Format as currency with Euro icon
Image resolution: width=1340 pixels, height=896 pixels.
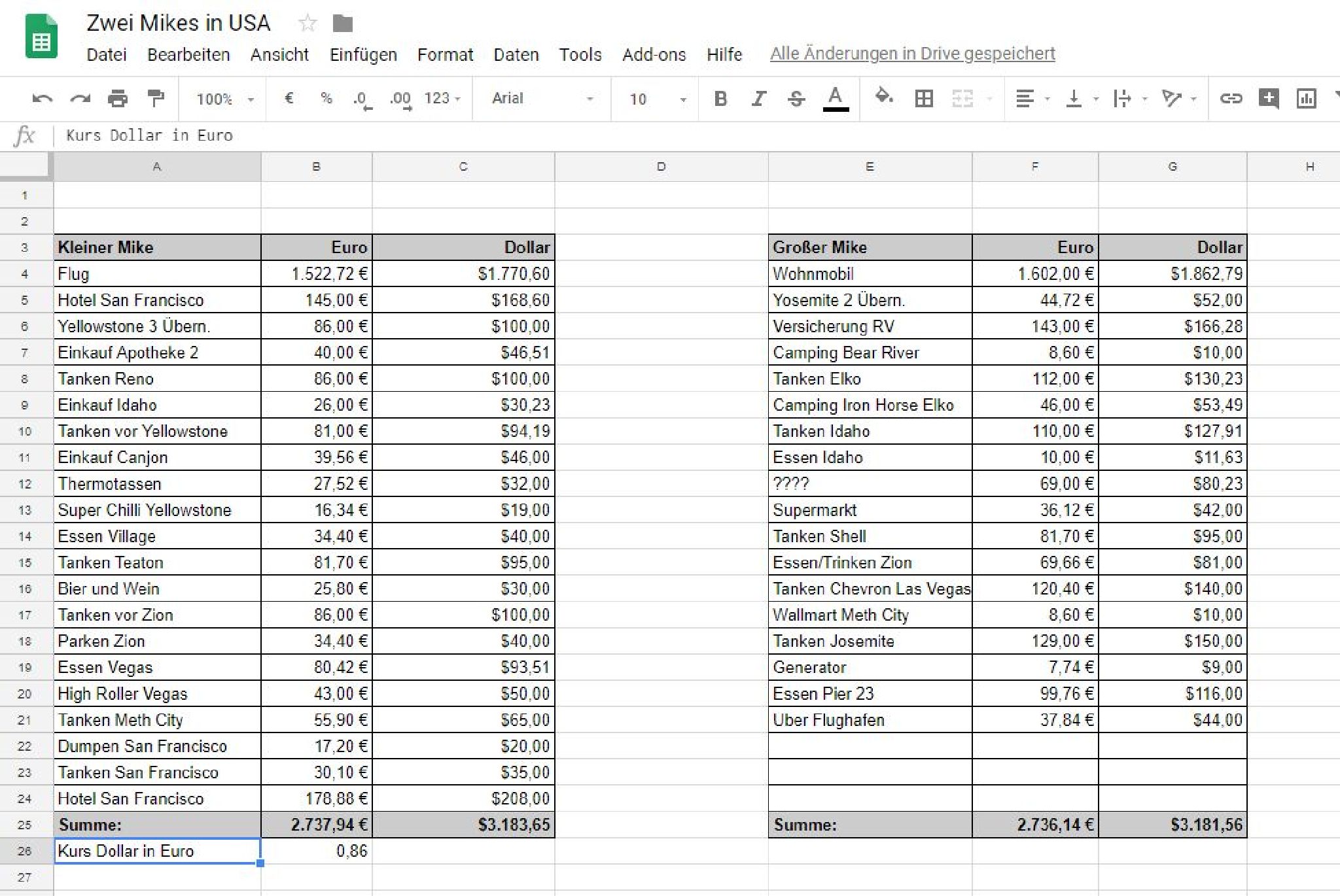(x=289, y=98)
